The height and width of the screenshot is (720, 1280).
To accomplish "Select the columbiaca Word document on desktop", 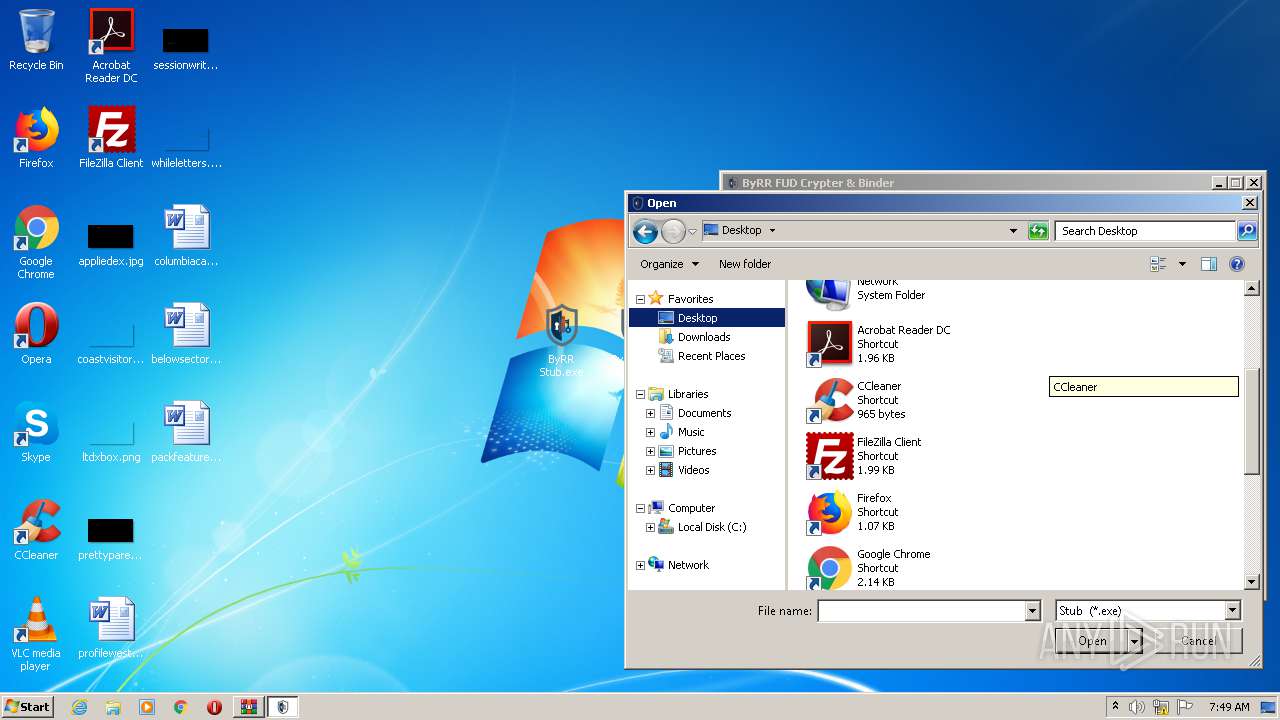I will 186,236.
